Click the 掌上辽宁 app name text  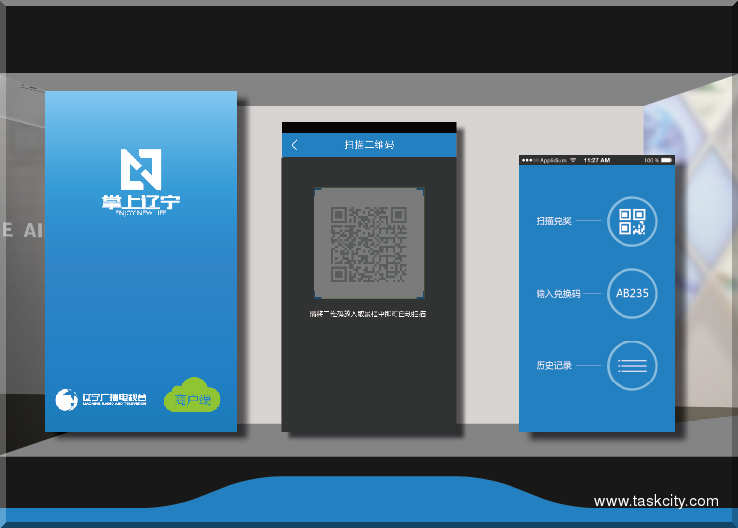141,204
